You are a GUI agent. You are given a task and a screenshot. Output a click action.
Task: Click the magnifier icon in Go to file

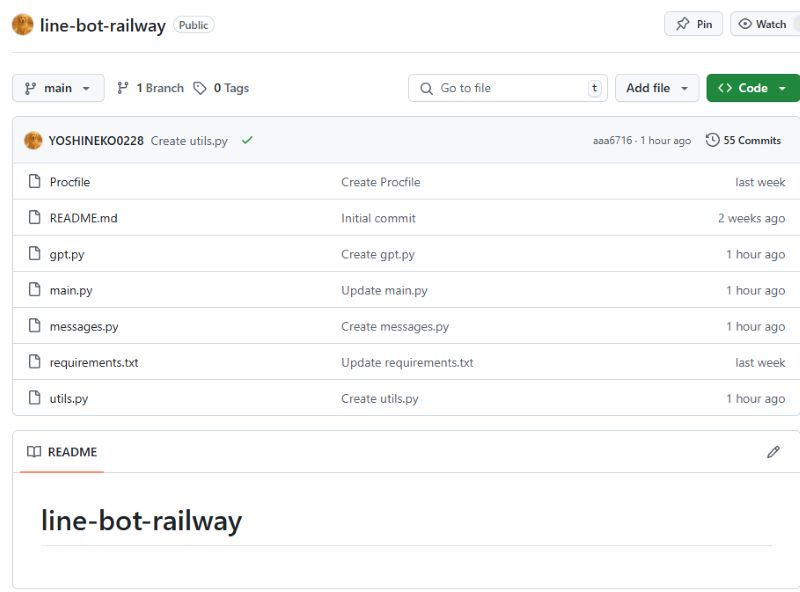426,88
